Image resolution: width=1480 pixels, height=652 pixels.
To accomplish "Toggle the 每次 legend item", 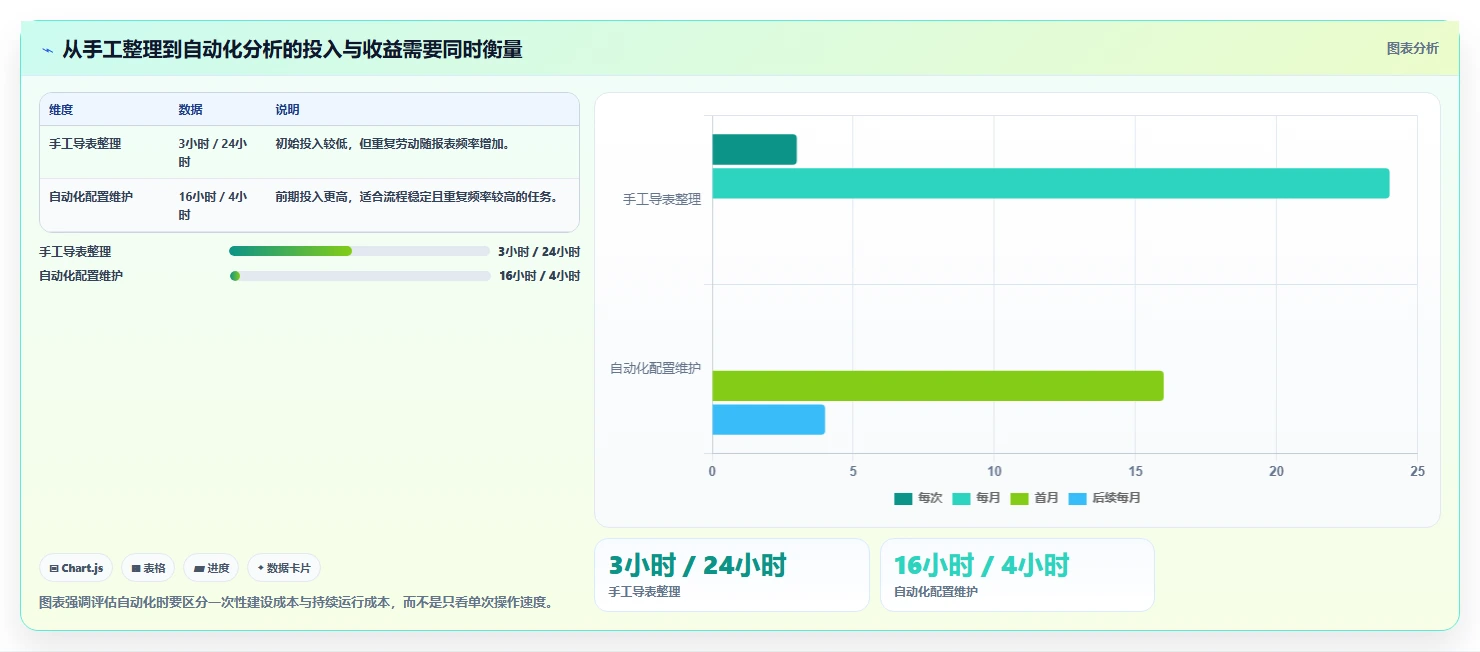I will point(918,498).
